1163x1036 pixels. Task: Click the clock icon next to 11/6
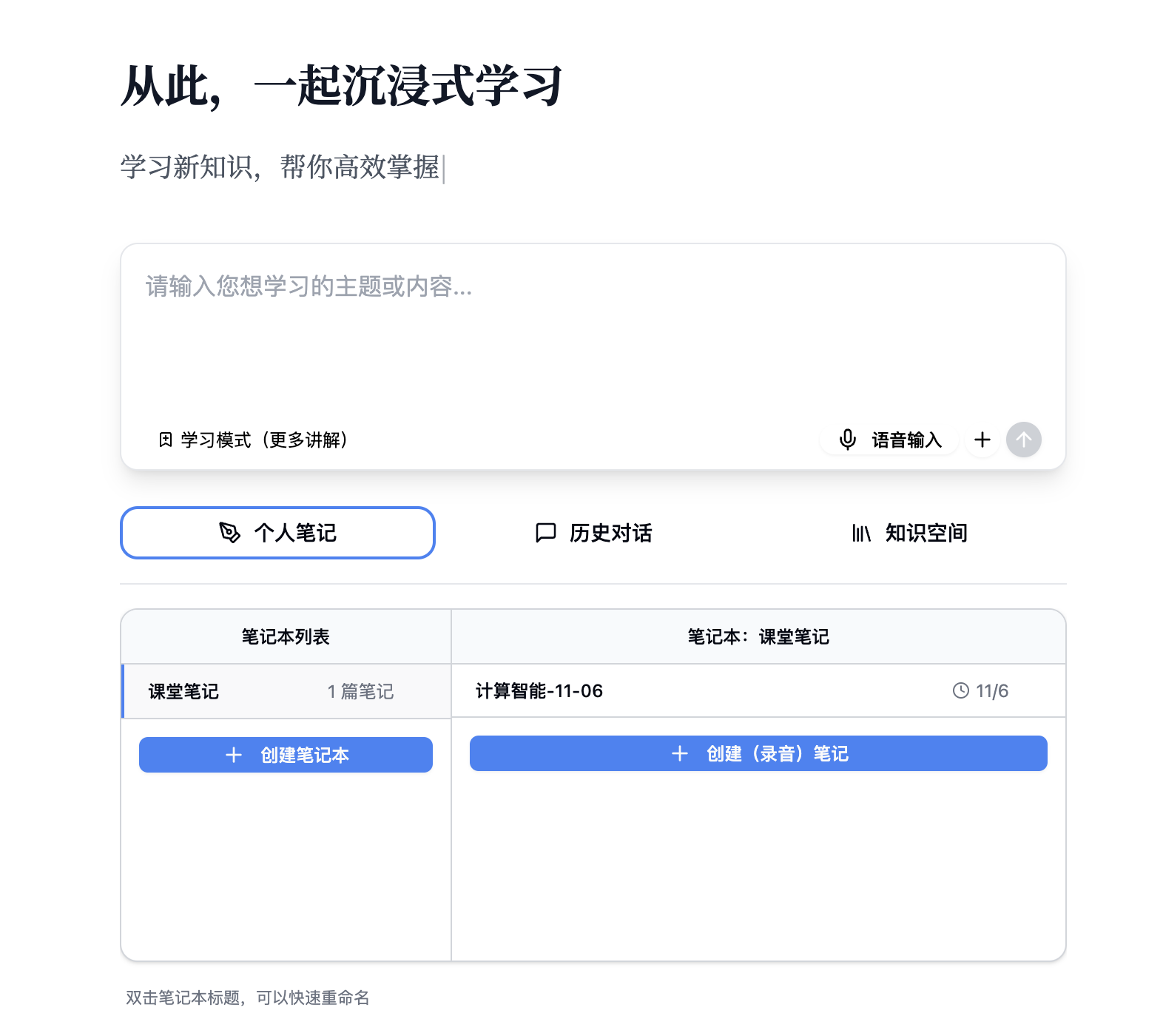tap(960, 690)
